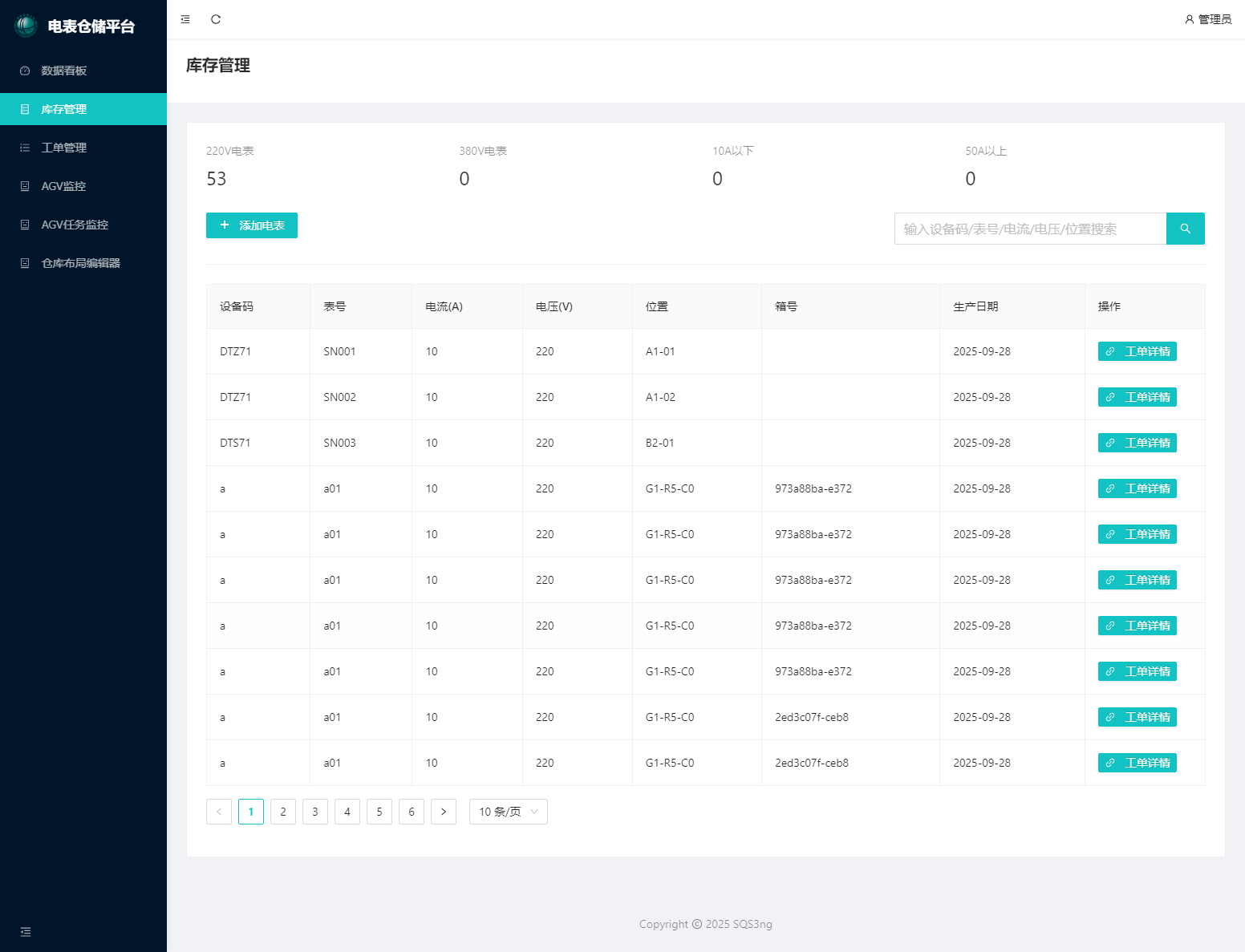The width and height of the screenshot is (1245, 952).
Task: Jump to page 6 in pagination
Action: 412,812
